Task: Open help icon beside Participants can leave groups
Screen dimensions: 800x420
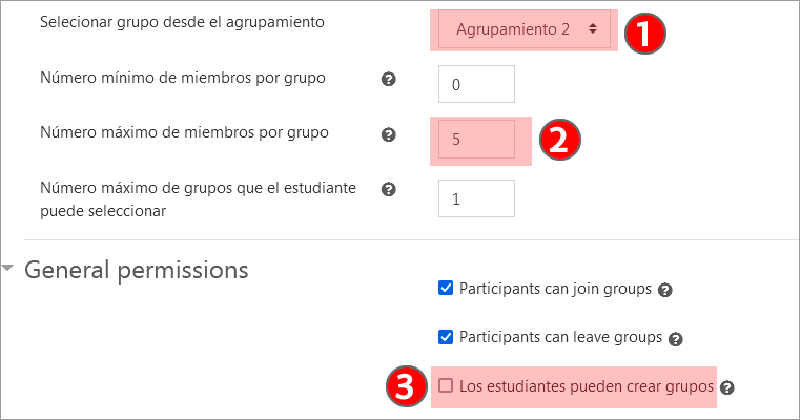Action: pos(675,339)
